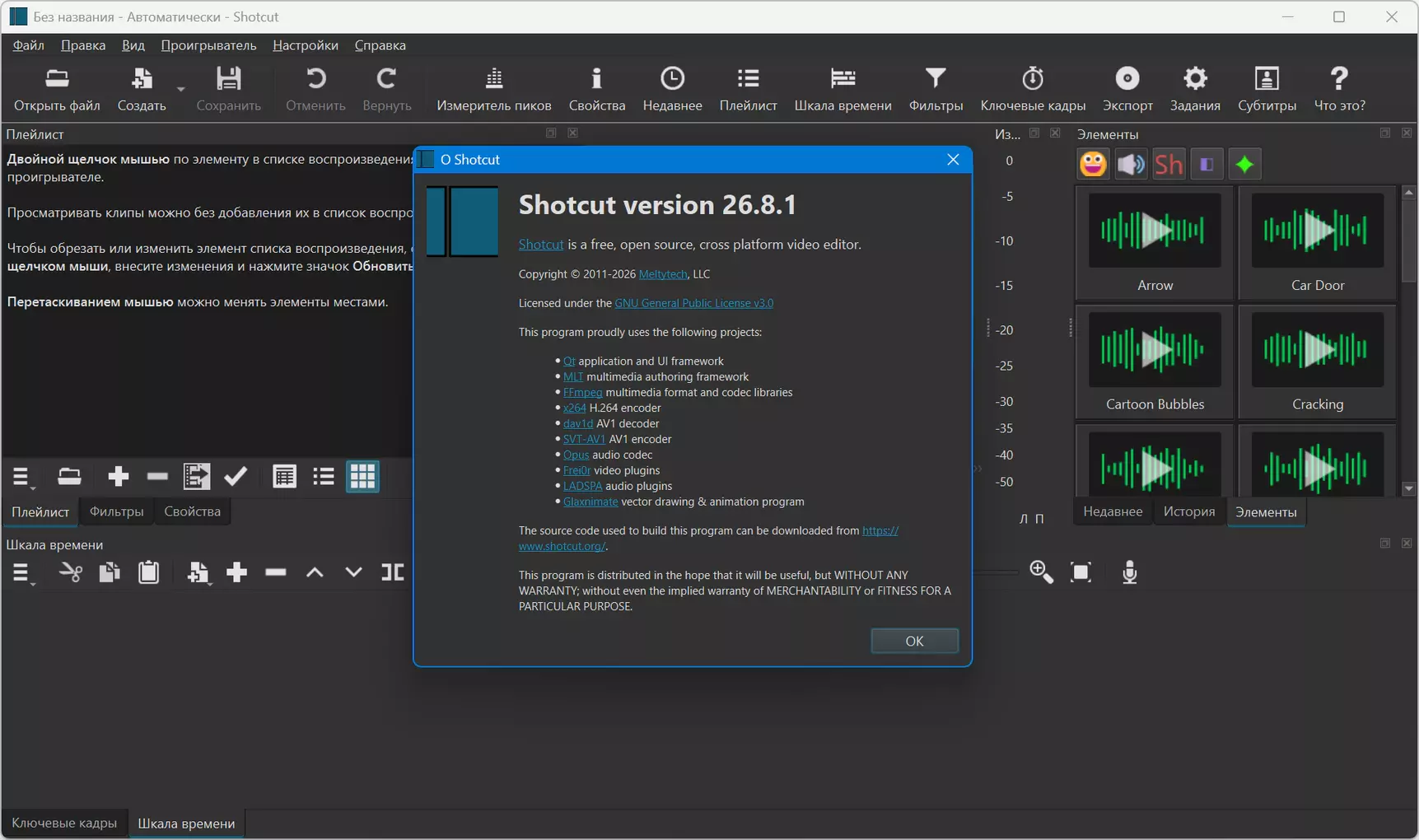The height and width of the screenshot is (840, 1419).
Task: Select the emoji category in Элементы
Action: point(1093,165)
